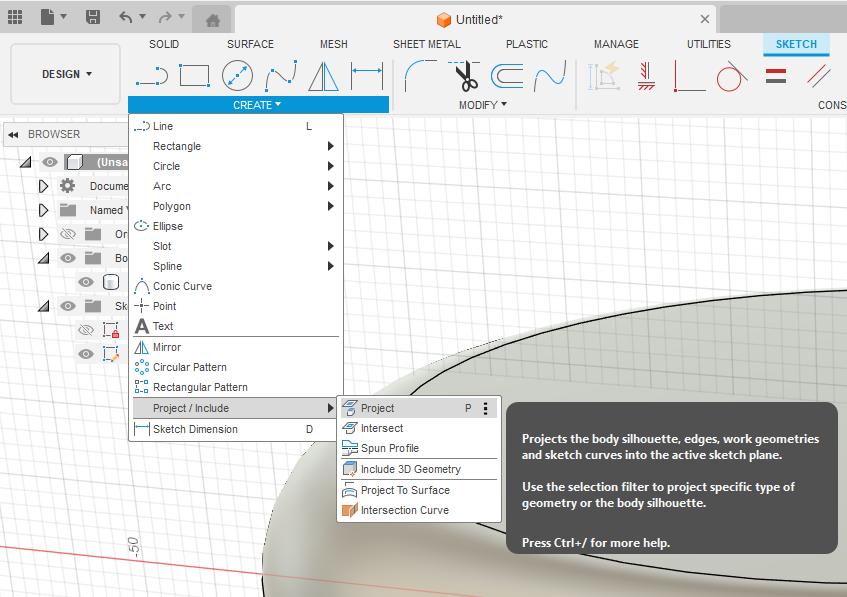Collapse the Sketches tree node
Viewport: 847px width, 597px height.
coord(44,306)
